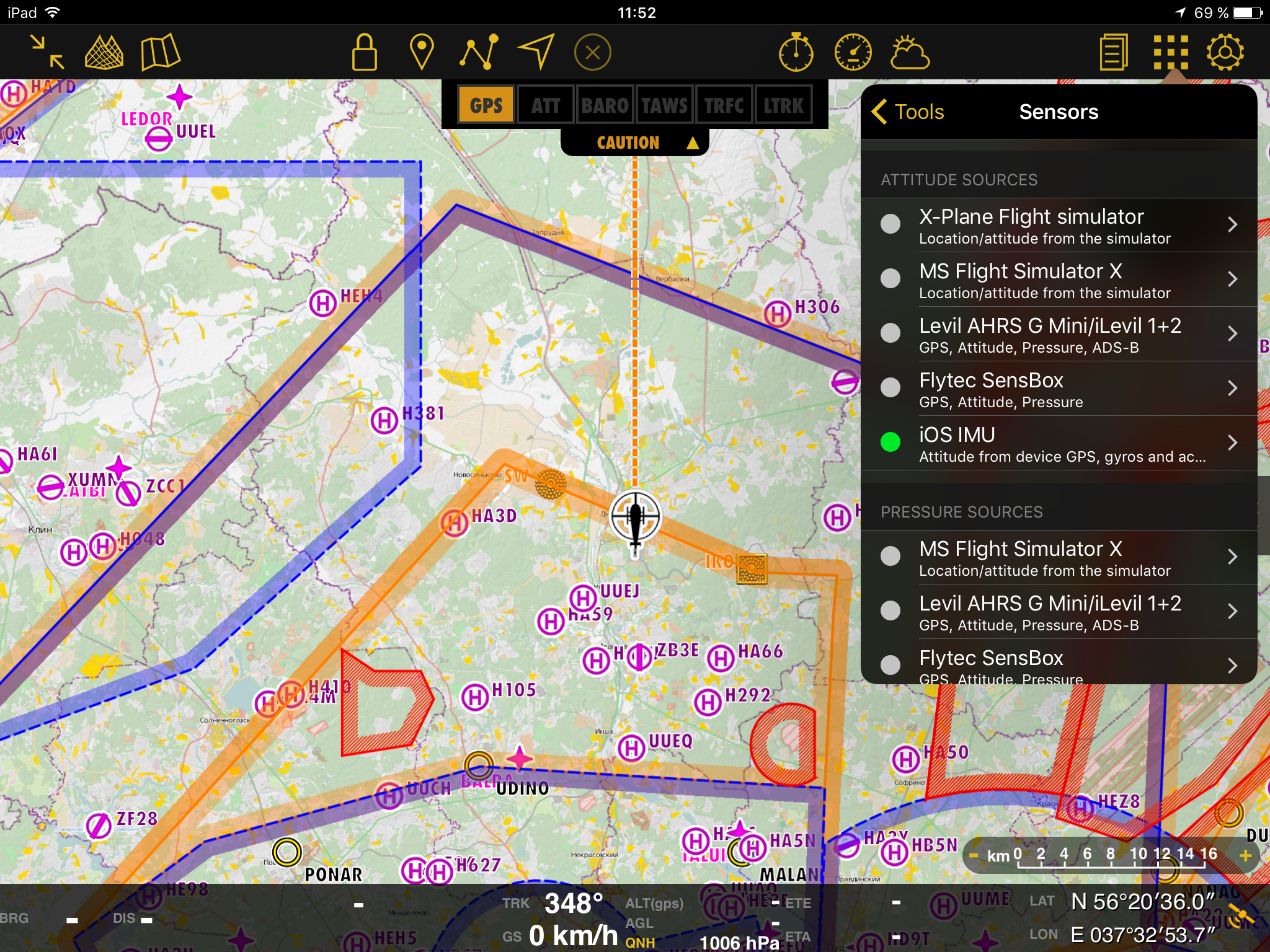Switch to the TAWS status tab

pos(664,105)
